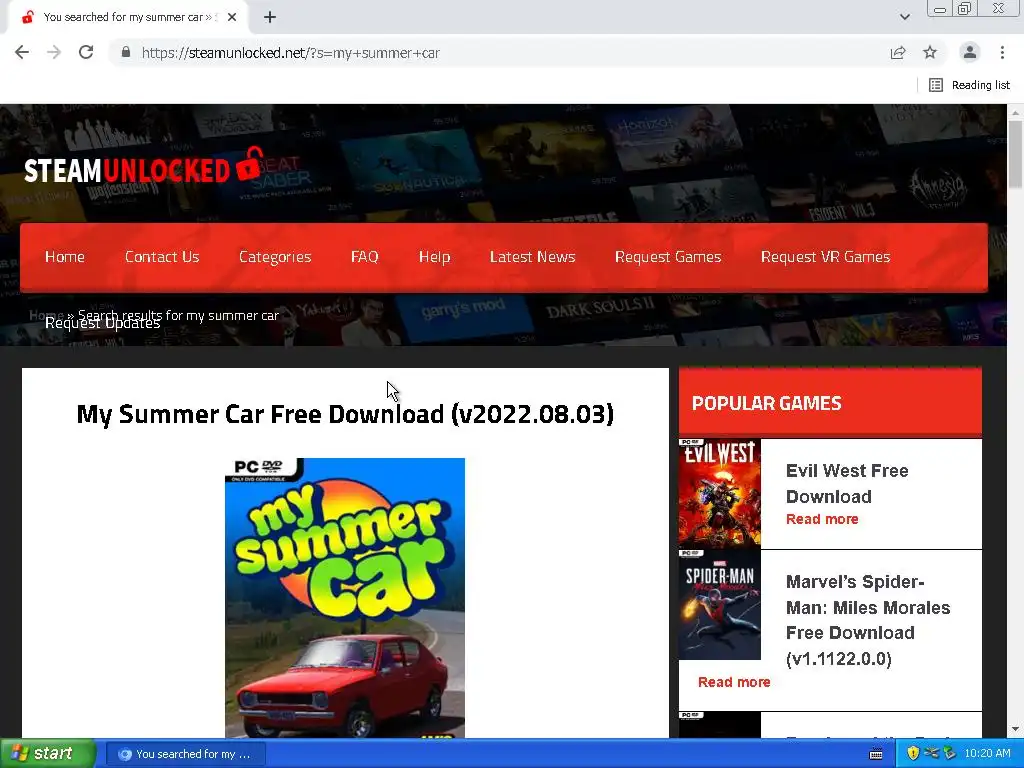Click Read more under Evil West
This screenshot has width=1024, height=768.
[822, 519]
